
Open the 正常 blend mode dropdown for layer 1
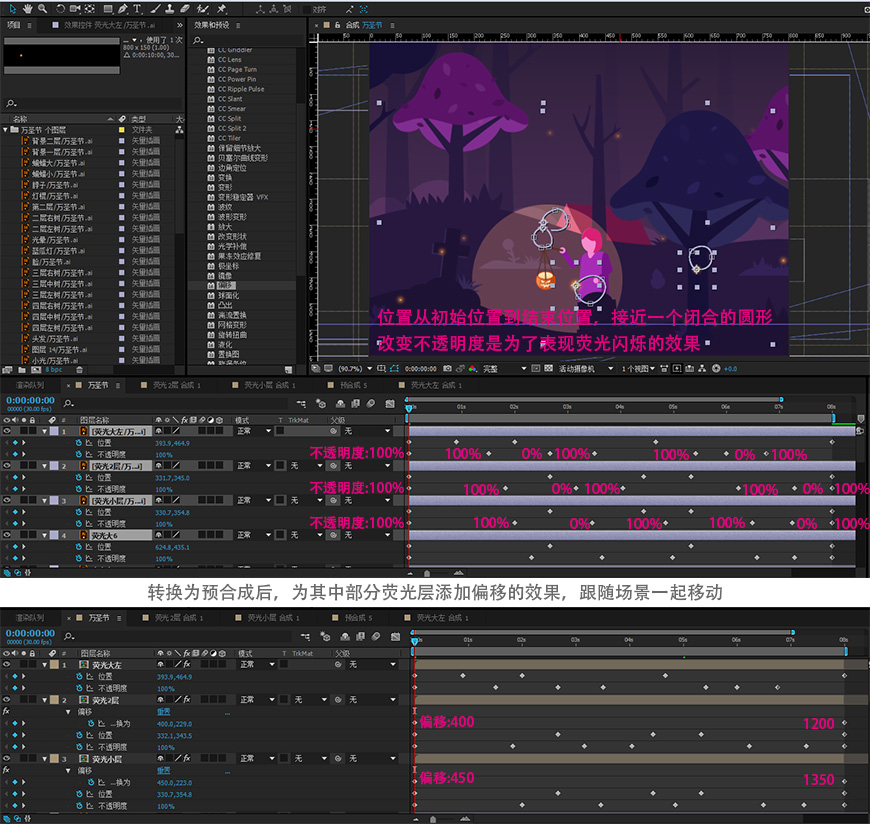(x=254, y=431)
